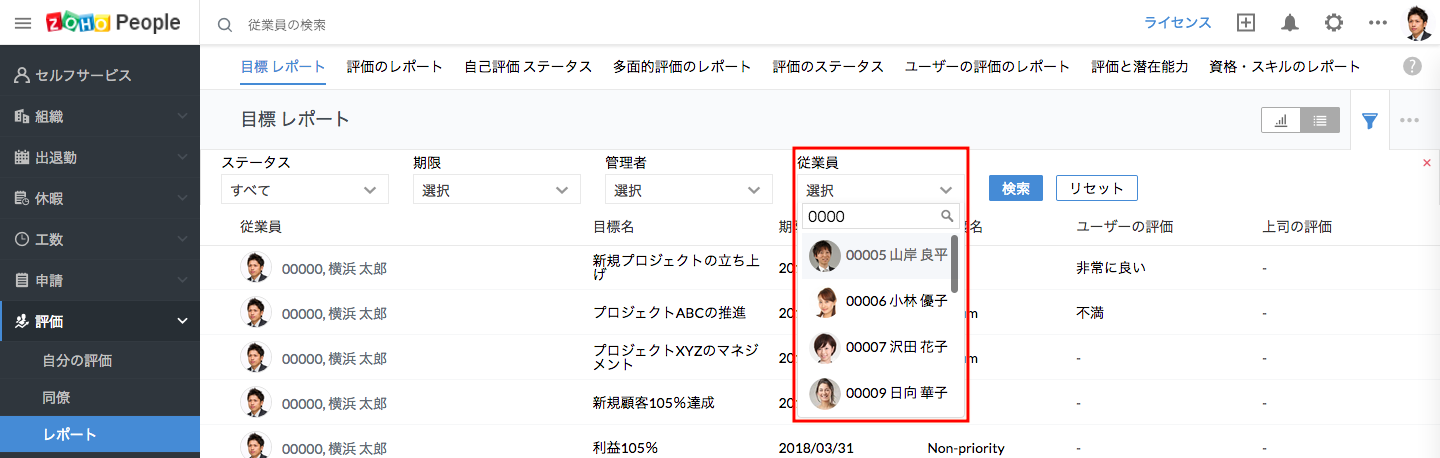Select employee 00009 日向 華子
Screen dimensions: 1440x458
[876, 393]
